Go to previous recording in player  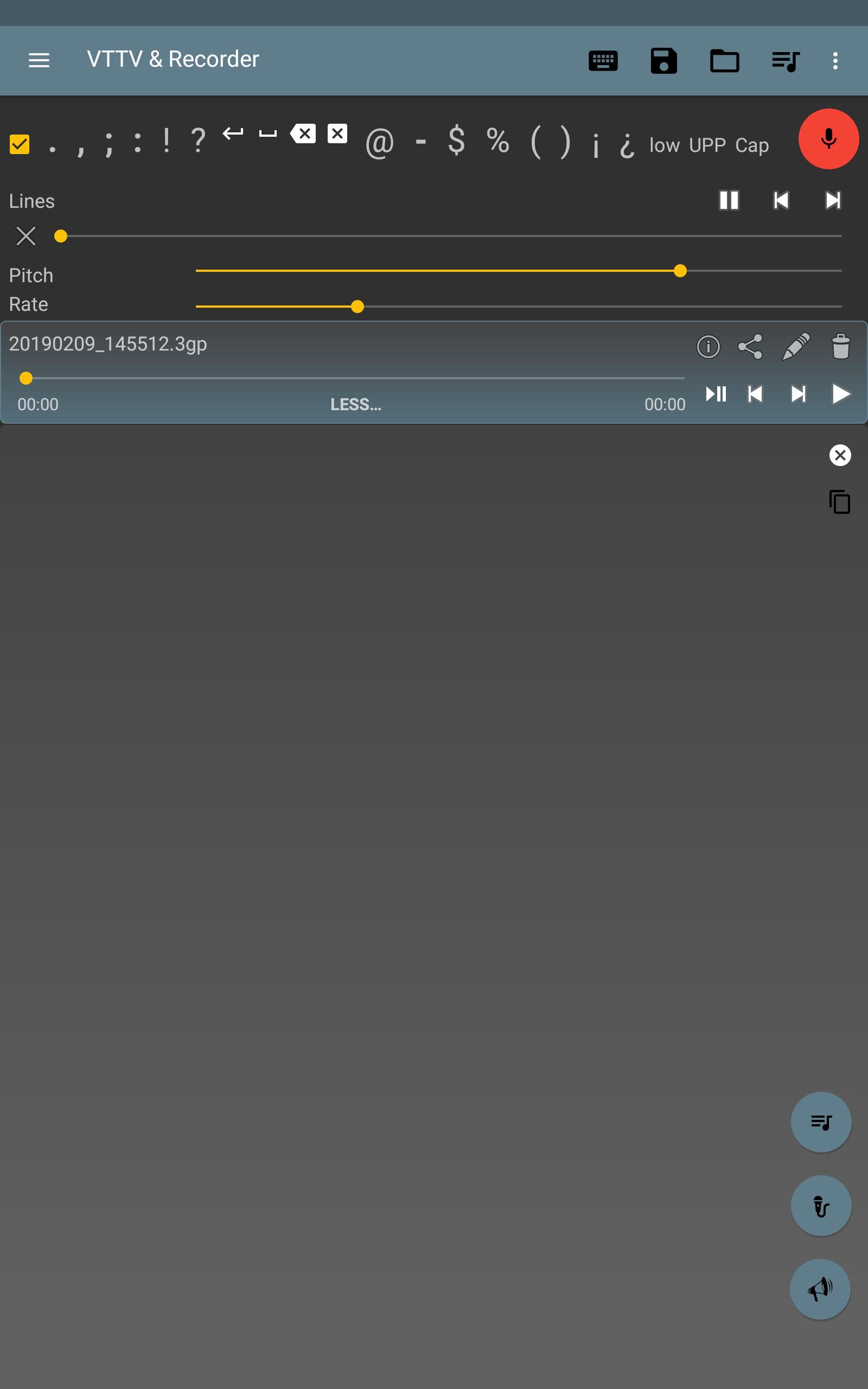(x=756, y=394)
